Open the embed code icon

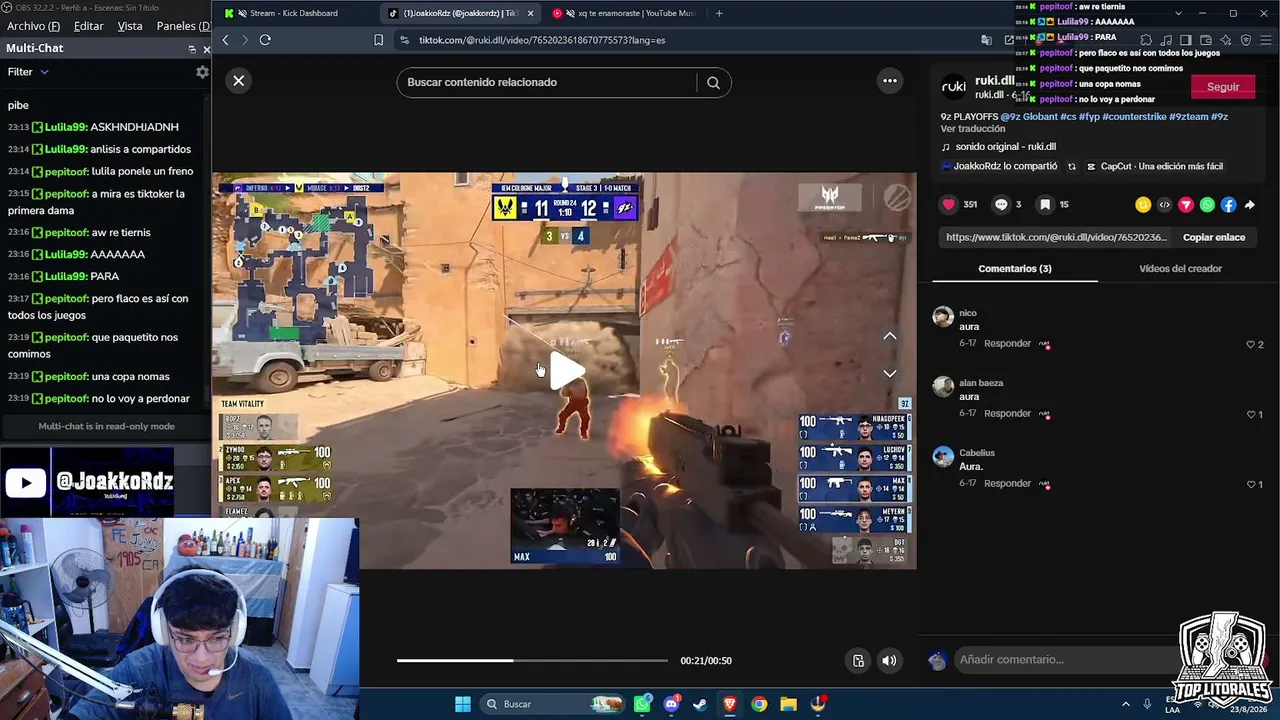1164,205
